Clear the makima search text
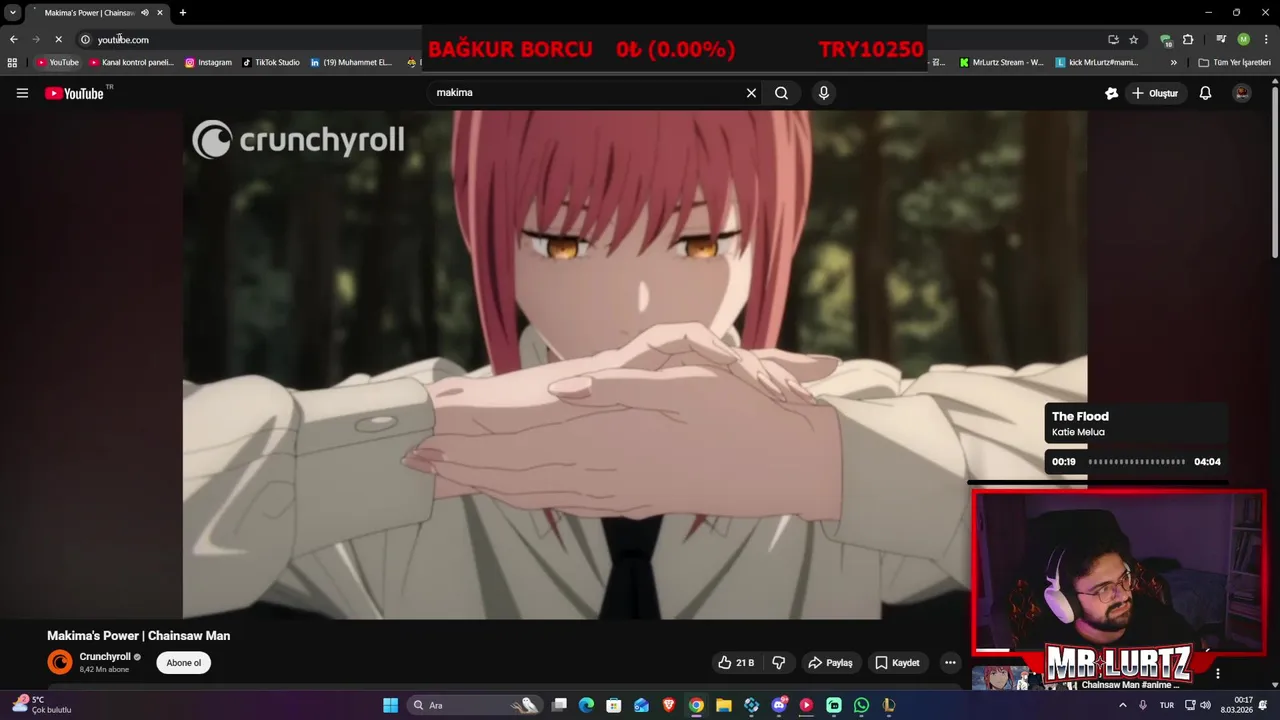 click(x=751, y=93)
